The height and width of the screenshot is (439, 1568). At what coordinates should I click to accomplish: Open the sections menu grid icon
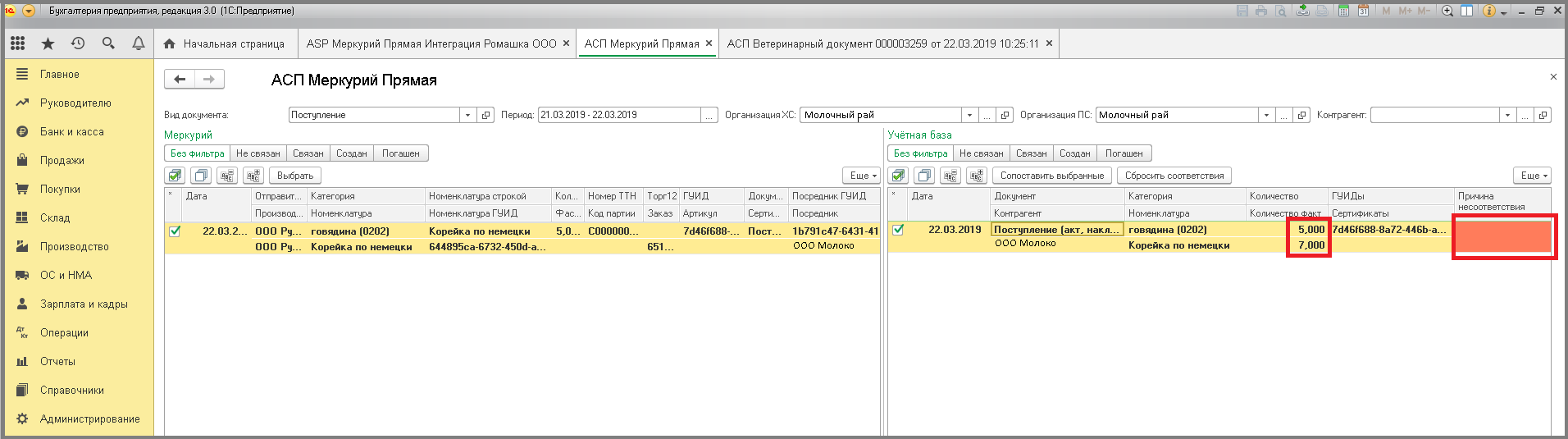(18, 43)
